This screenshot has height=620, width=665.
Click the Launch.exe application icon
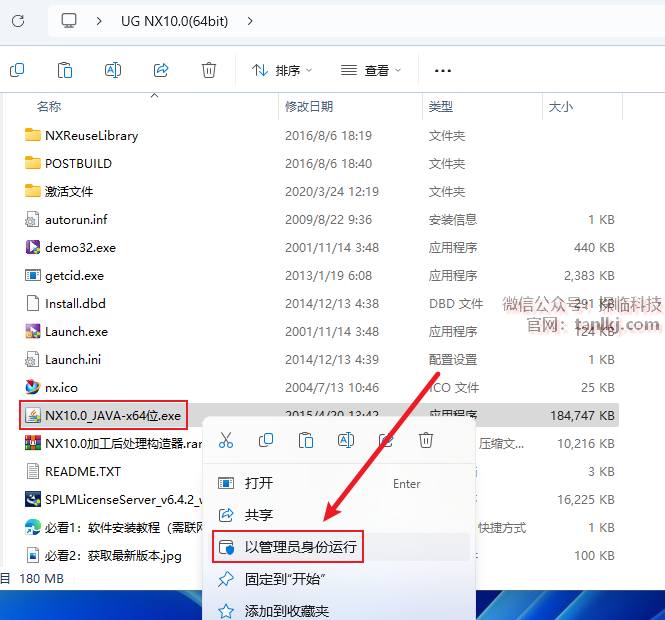(x=33, y=331)
